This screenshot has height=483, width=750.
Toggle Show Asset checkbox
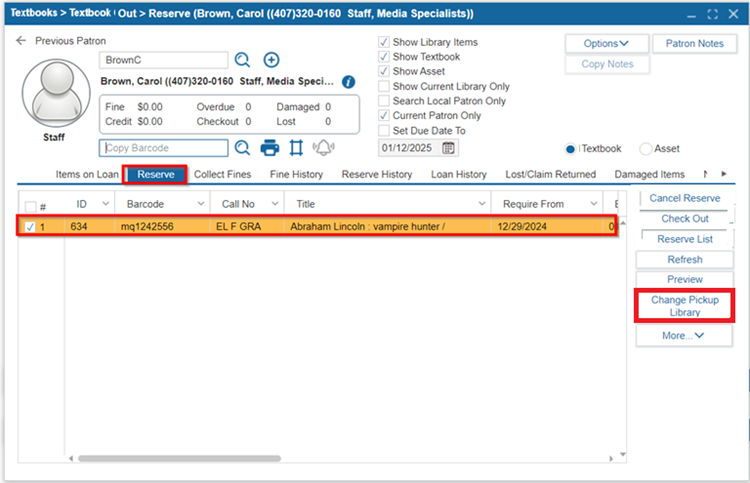[x=384, y=71]
